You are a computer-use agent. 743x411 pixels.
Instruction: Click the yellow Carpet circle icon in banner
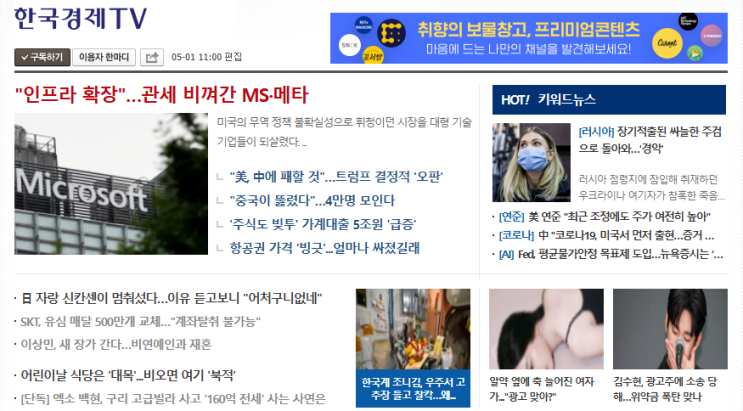667,43
